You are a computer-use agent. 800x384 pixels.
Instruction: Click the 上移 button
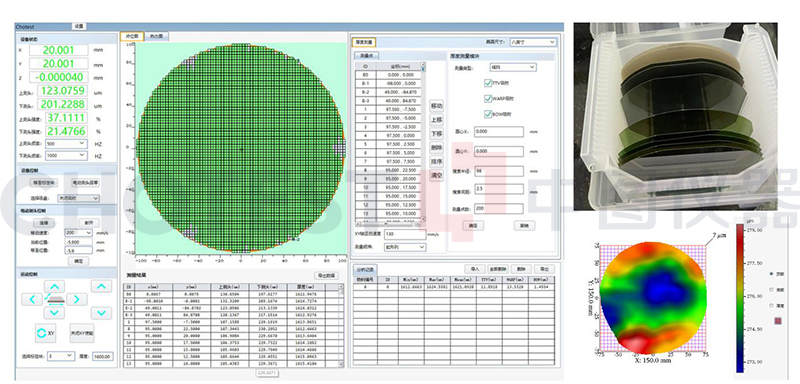pyautogui.click(x=437, y=120)
